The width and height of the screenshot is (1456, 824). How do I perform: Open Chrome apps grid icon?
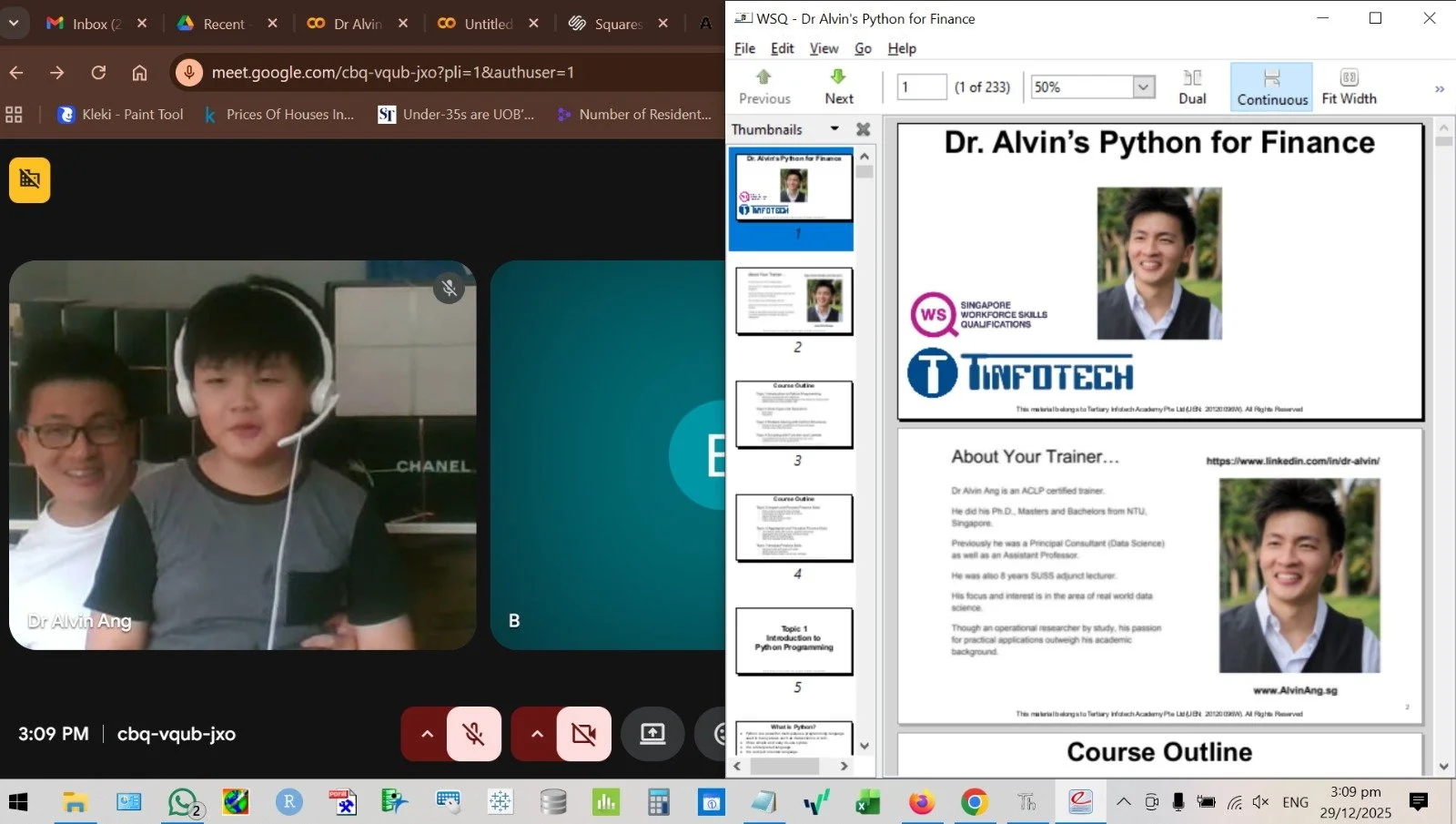14,115
